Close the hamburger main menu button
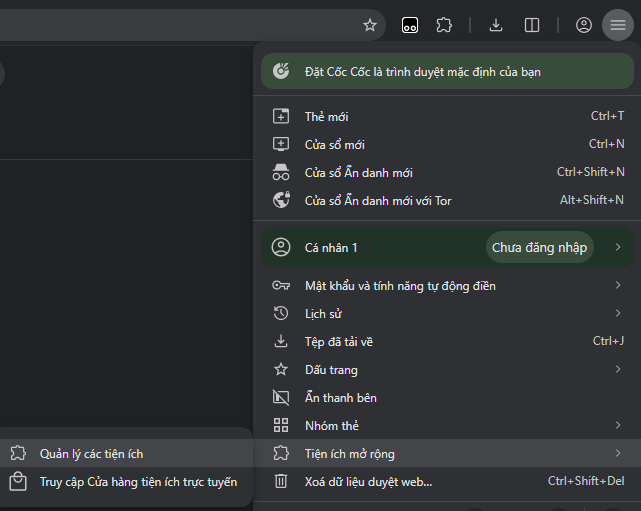Screen dimensions: 641x511 tap(618, 25)
